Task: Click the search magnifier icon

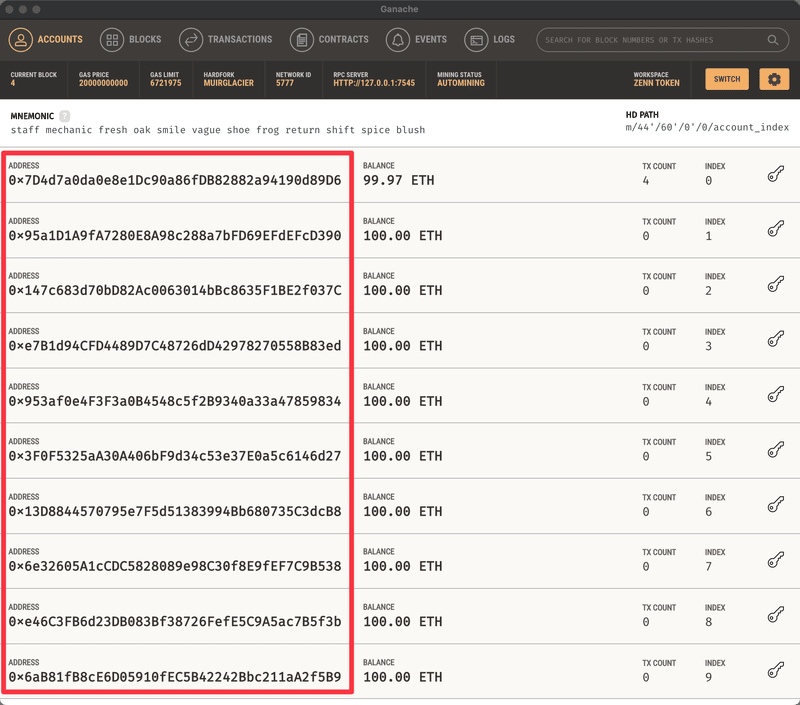Action: [773, 40]
